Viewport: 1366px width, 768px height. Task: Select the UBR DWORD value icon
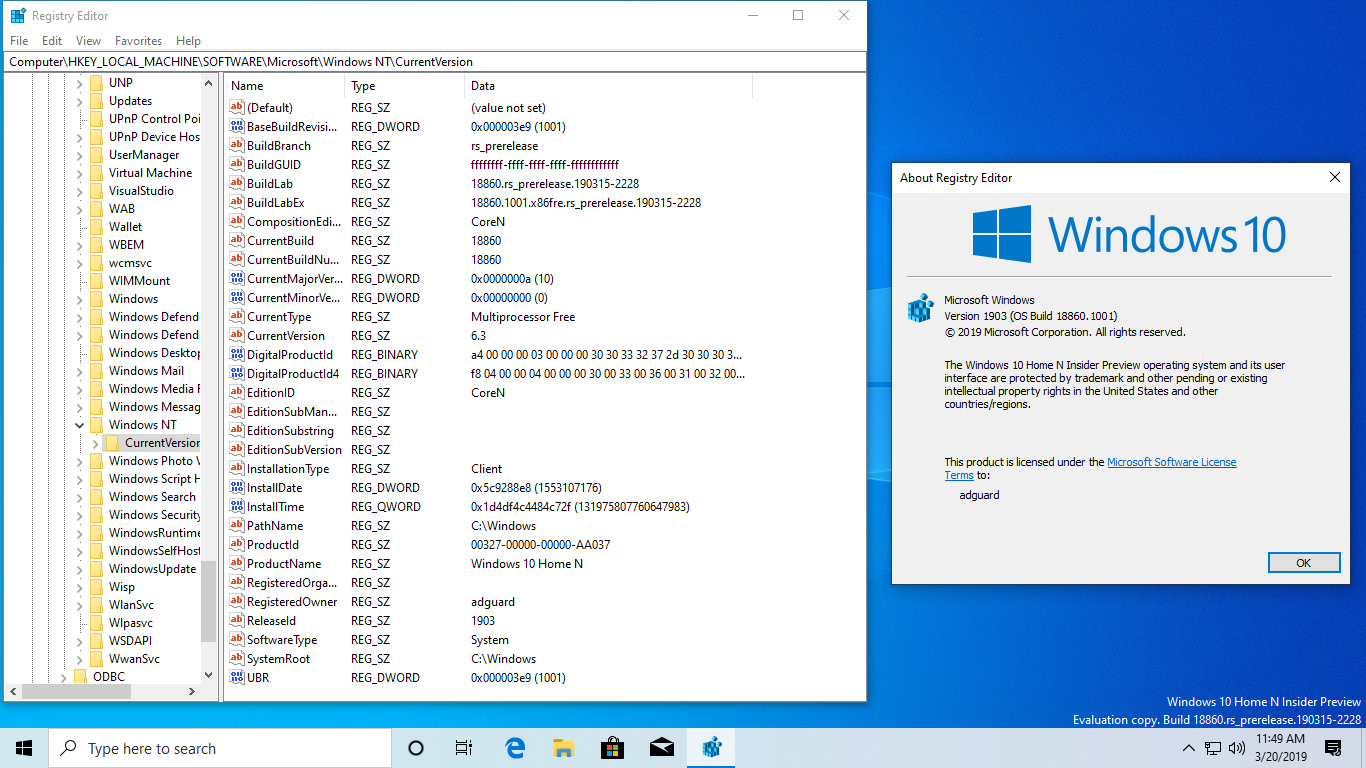[237, 677]
